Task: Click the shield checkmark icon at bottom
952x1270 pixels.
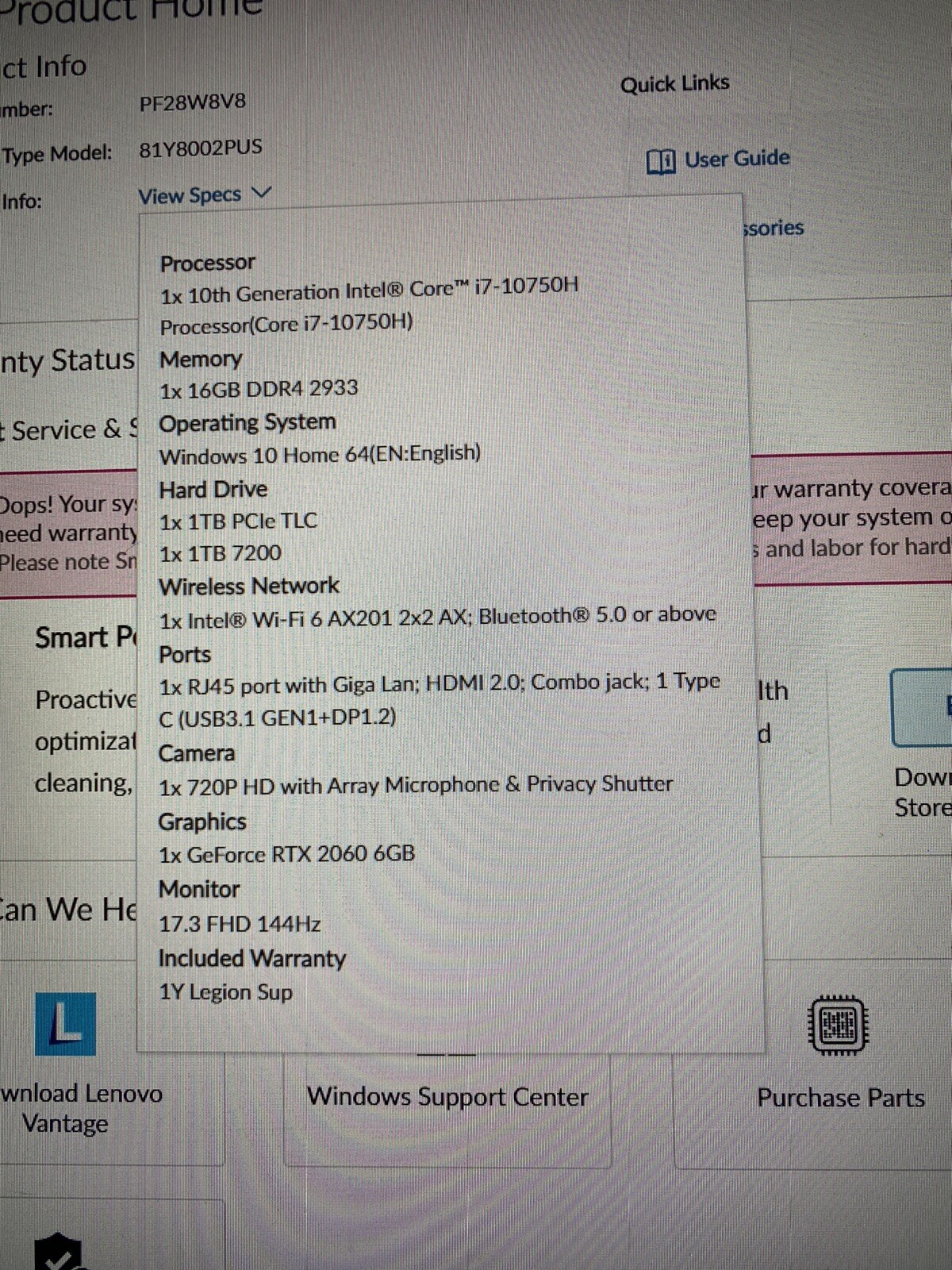Action: click(x=58, y=1253)
